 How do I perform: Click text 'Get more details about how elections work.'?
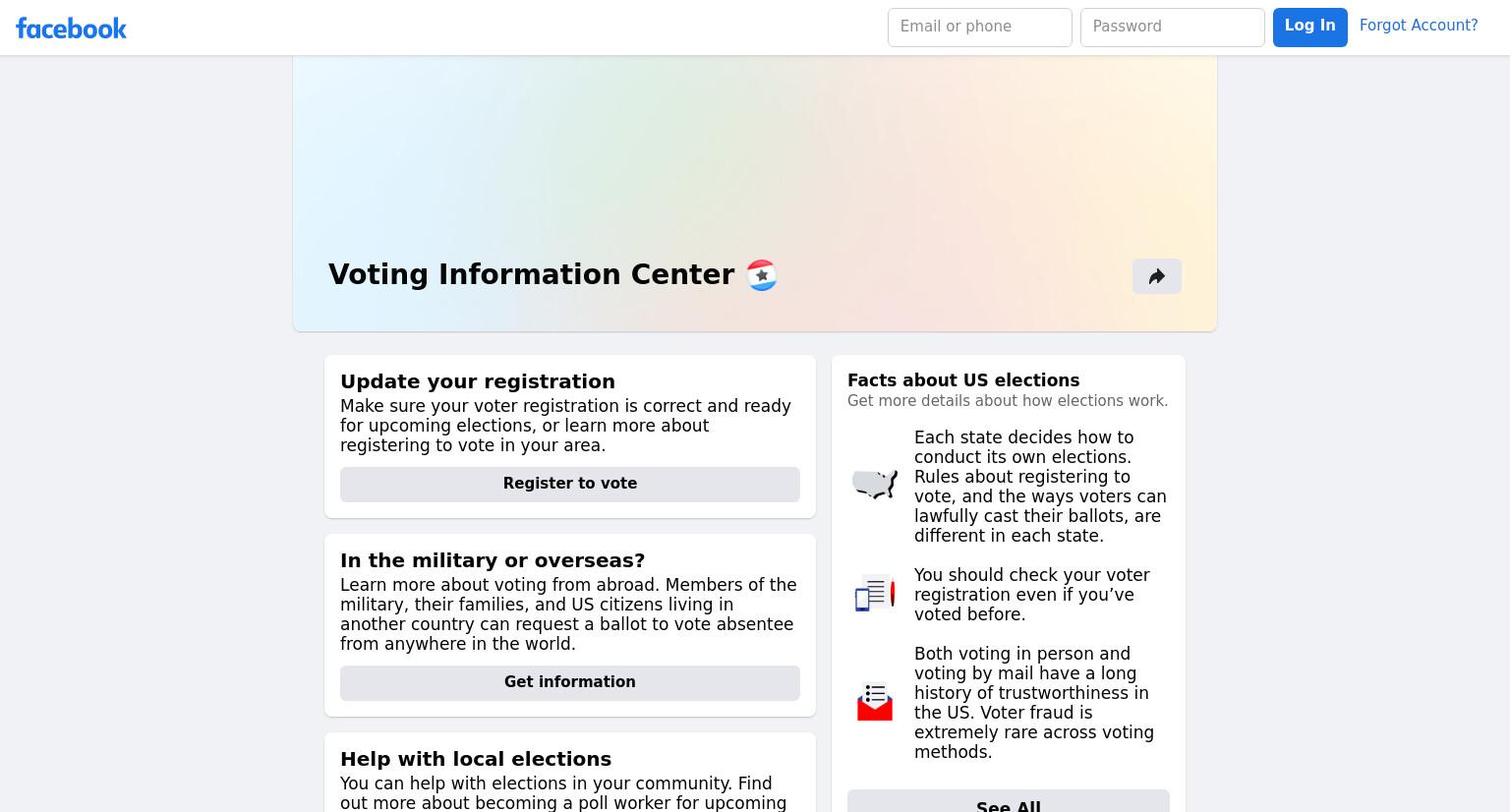tap(1008, 401)
